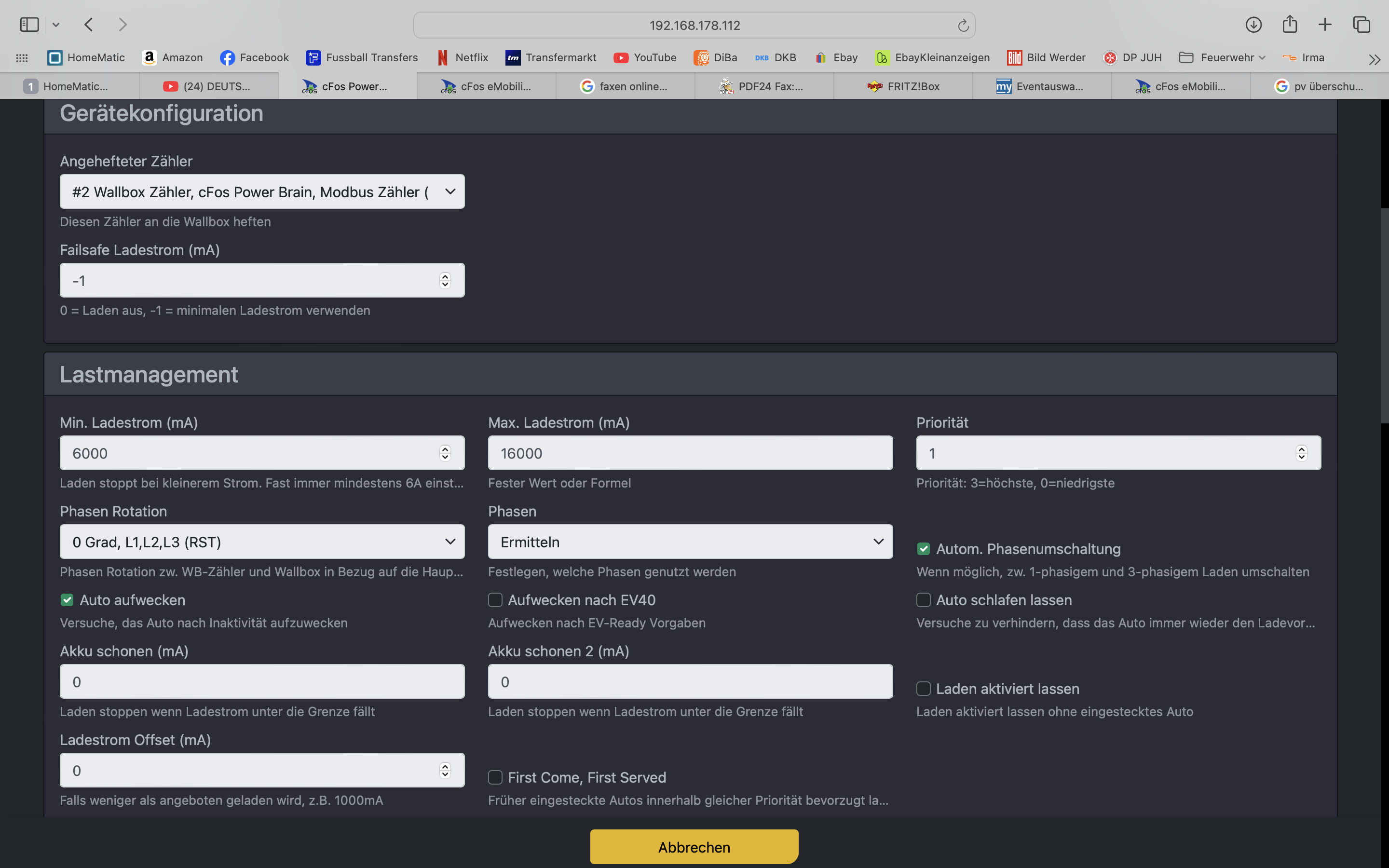Open the Ebay bookmark
1389x868 pixels.
[836, 57]
